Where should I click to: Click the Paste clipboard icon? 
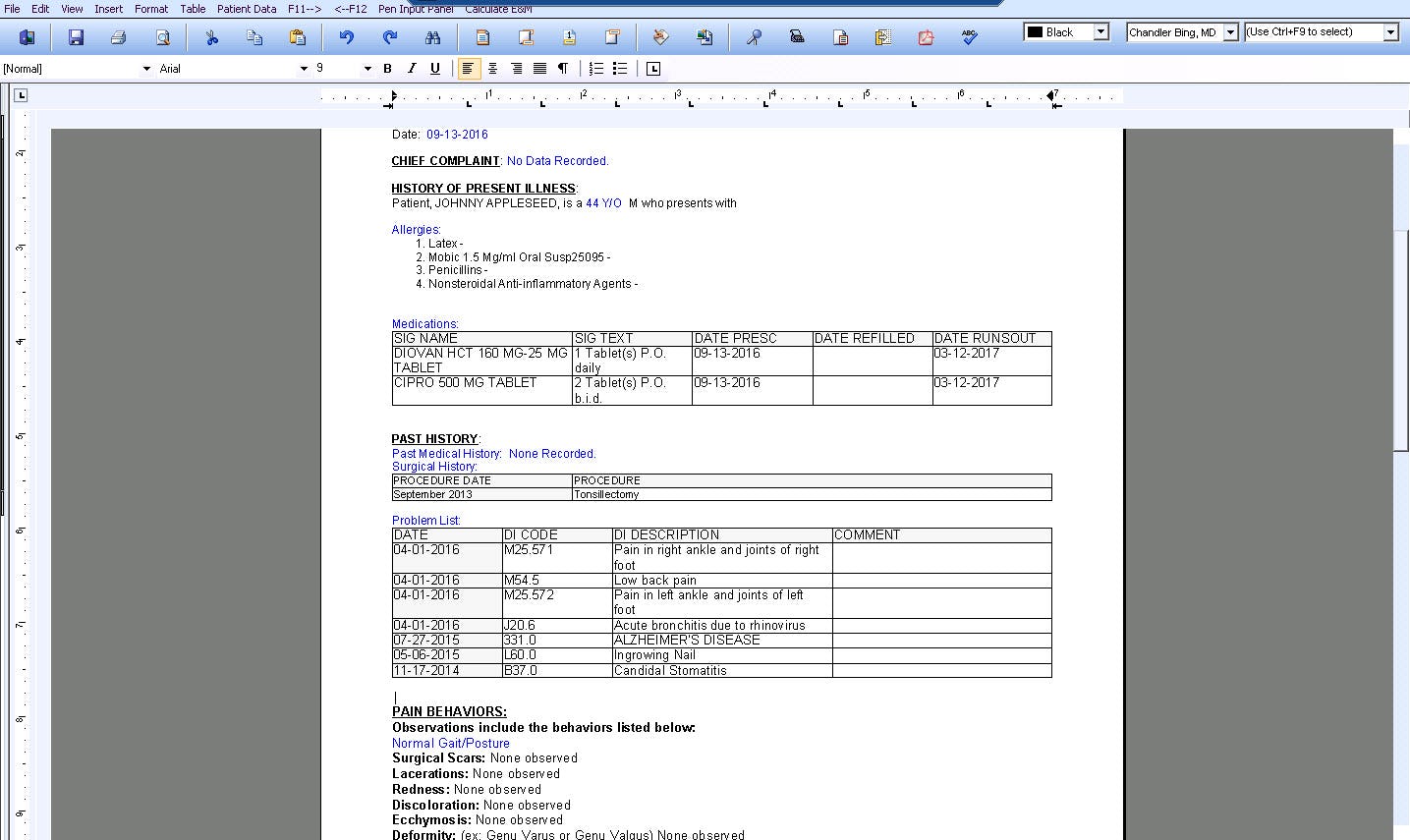click(298, 36)
